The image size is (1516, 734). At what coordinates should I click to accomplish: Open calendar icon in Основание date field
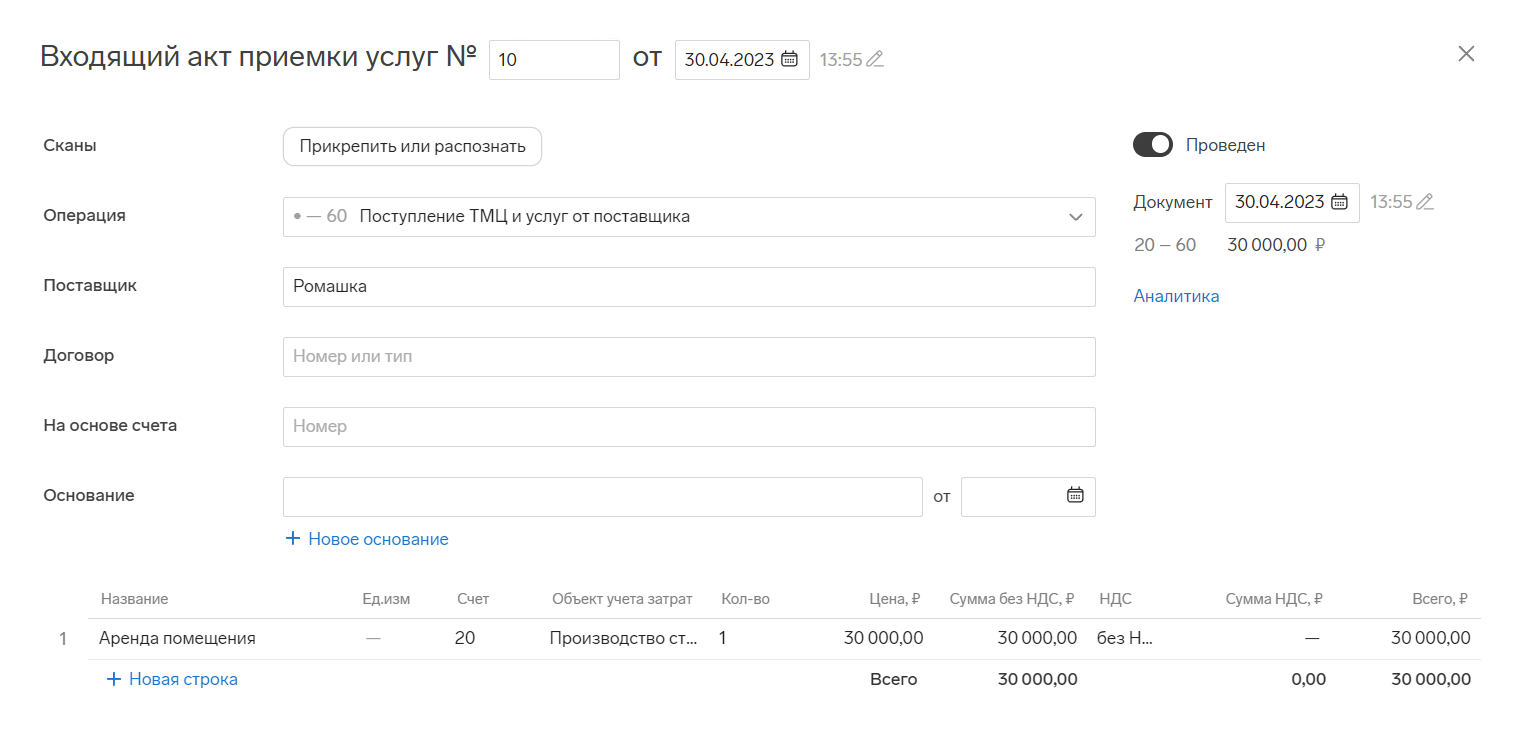pos(1075,495)
